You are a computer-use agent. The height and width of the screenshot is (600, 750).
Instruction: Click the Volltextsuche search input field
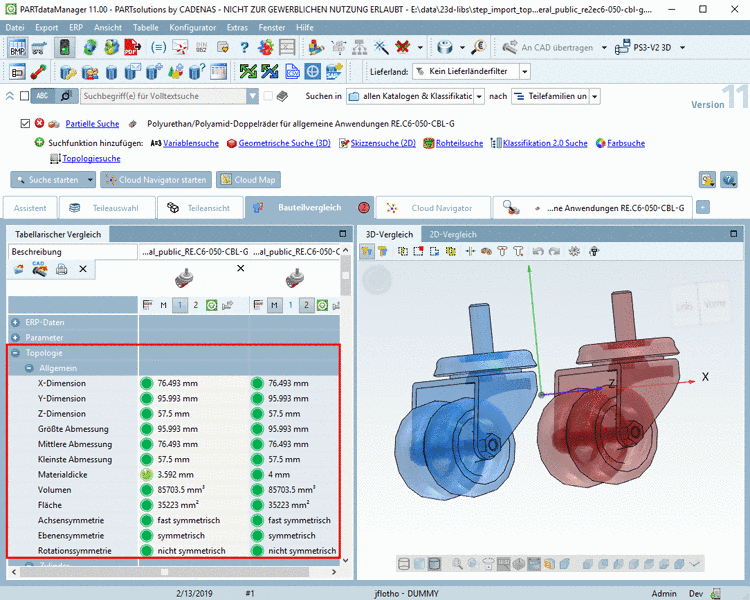pyautogui.click(x=164, y=96)
